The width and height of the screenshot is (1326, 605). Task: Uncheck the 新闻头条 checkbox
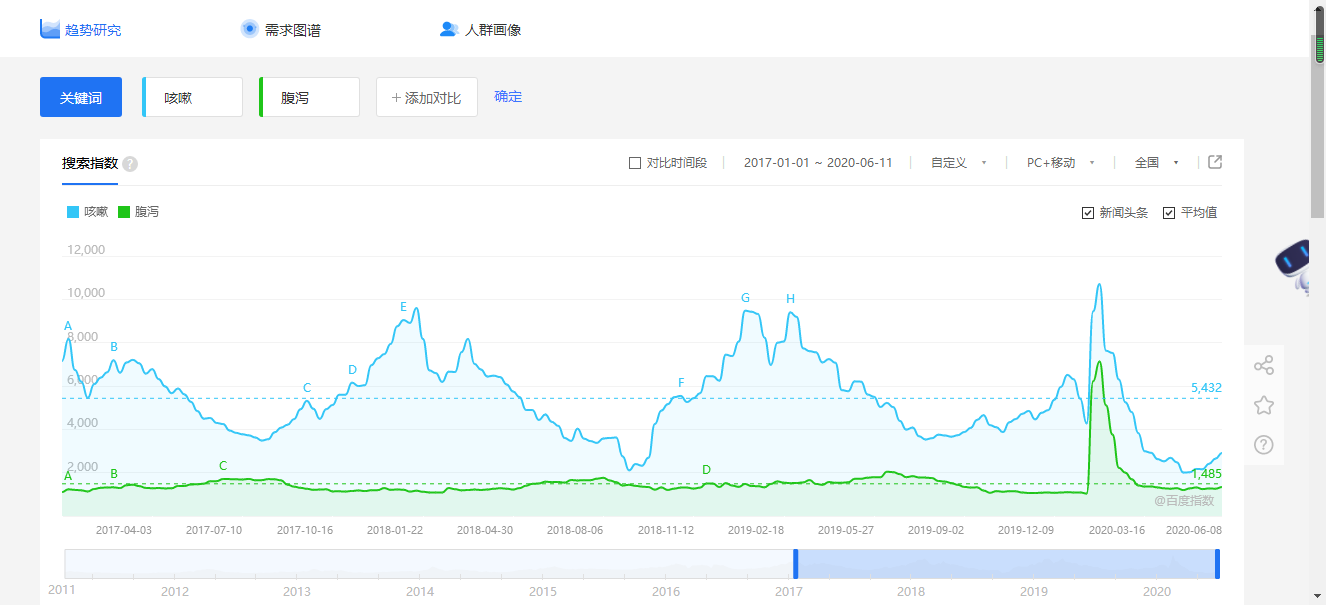coord(1088,213)
